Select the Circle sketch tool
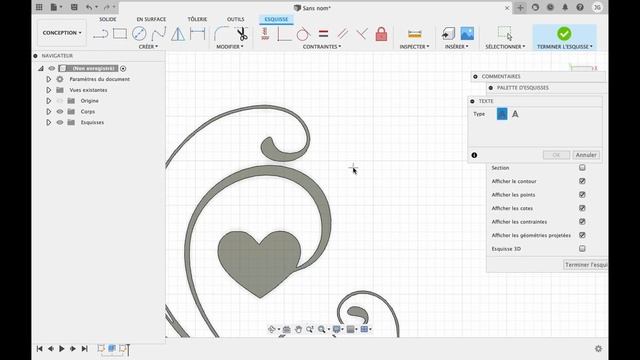Screen dimensions: 640x360 coord(139,34)
